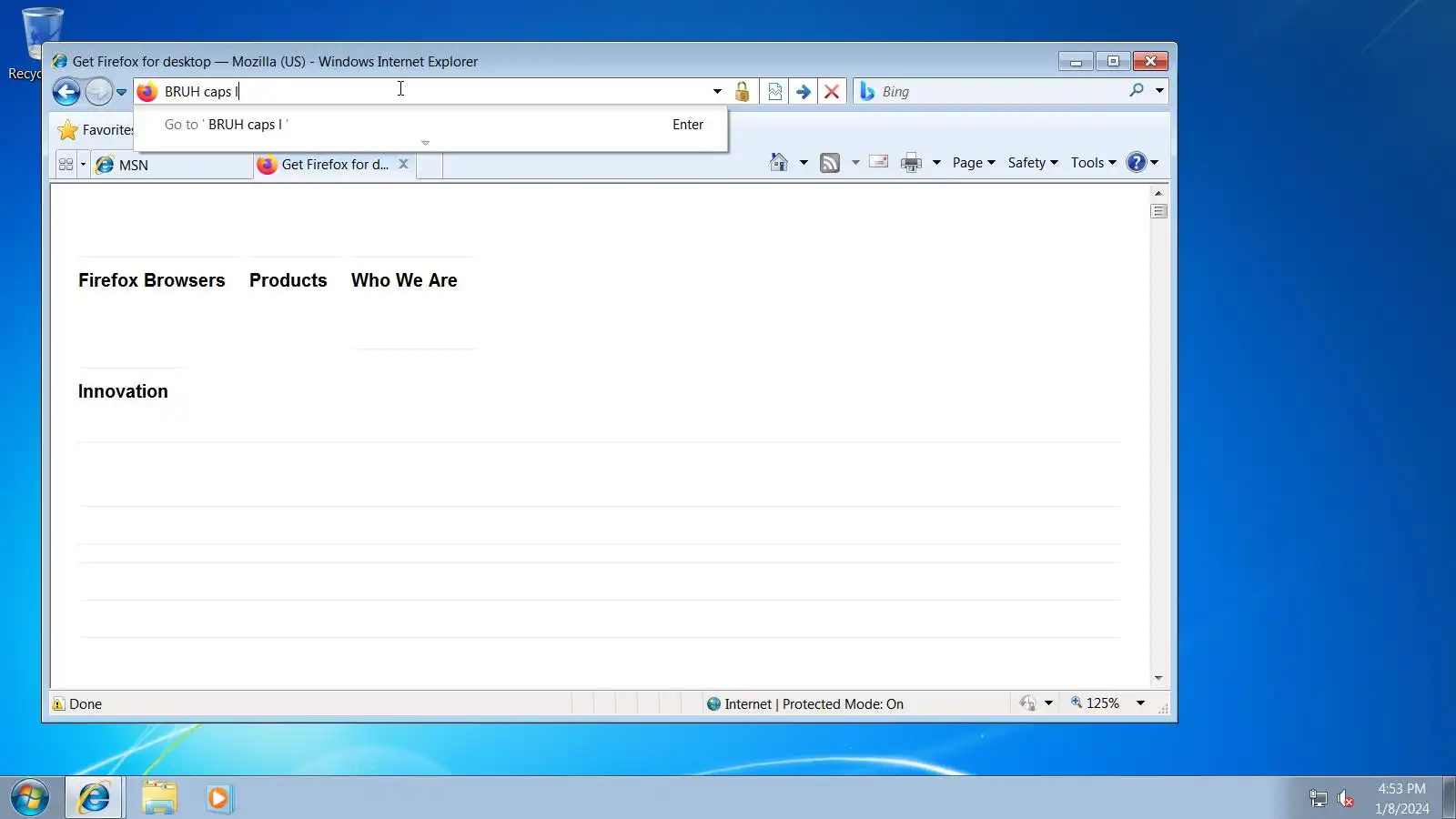
Task: Open the search provider dropdown arrow
Action: [1159, 91]
